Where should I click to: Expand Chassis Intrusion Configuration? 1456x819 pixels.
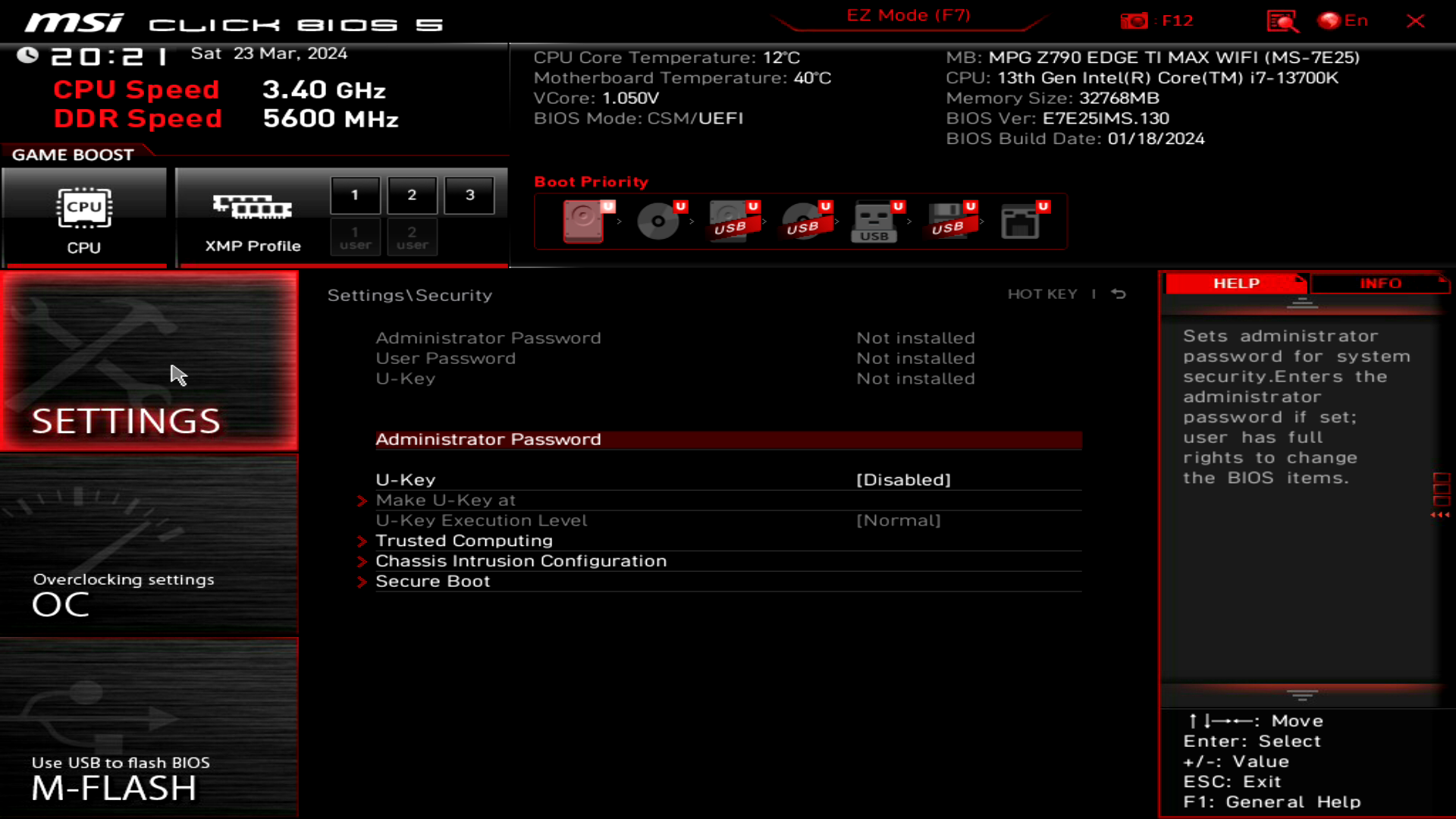click(x=521, y=560)
